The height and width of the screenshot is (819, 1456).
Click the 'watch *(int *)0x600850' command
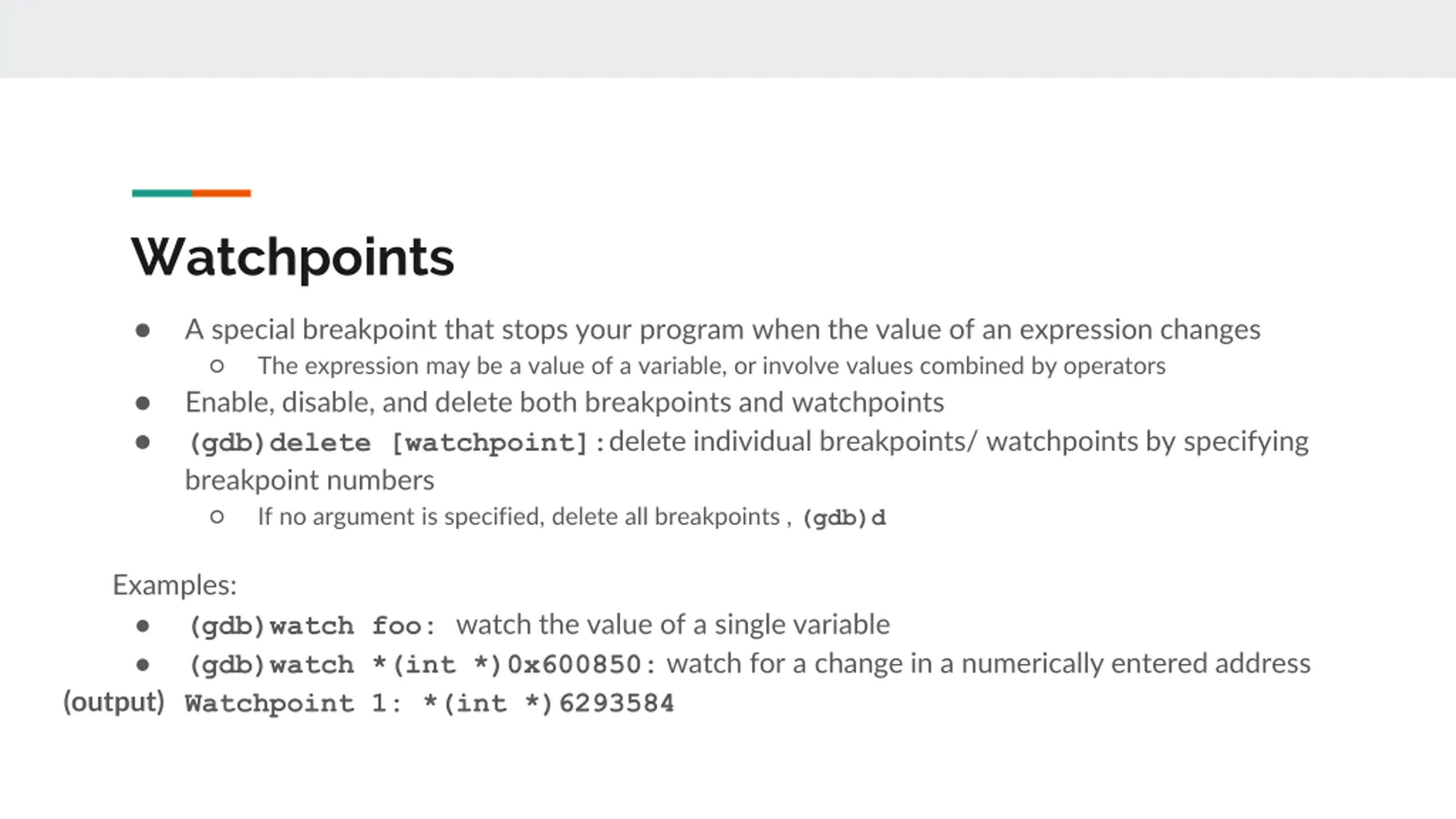tap(456, 665)
